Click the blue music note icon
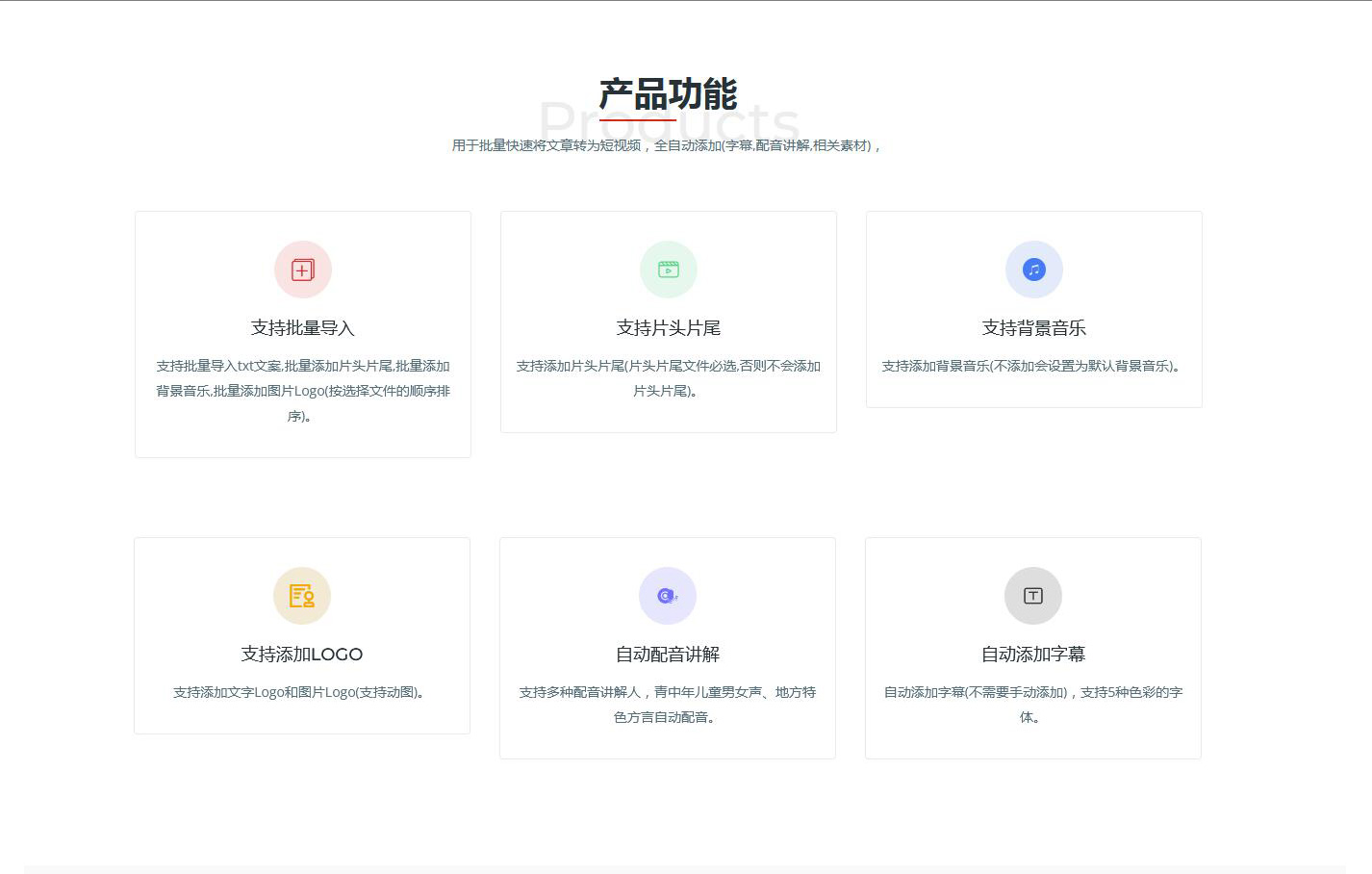This screenshot has height=874, width=1372. (1034, 270)
